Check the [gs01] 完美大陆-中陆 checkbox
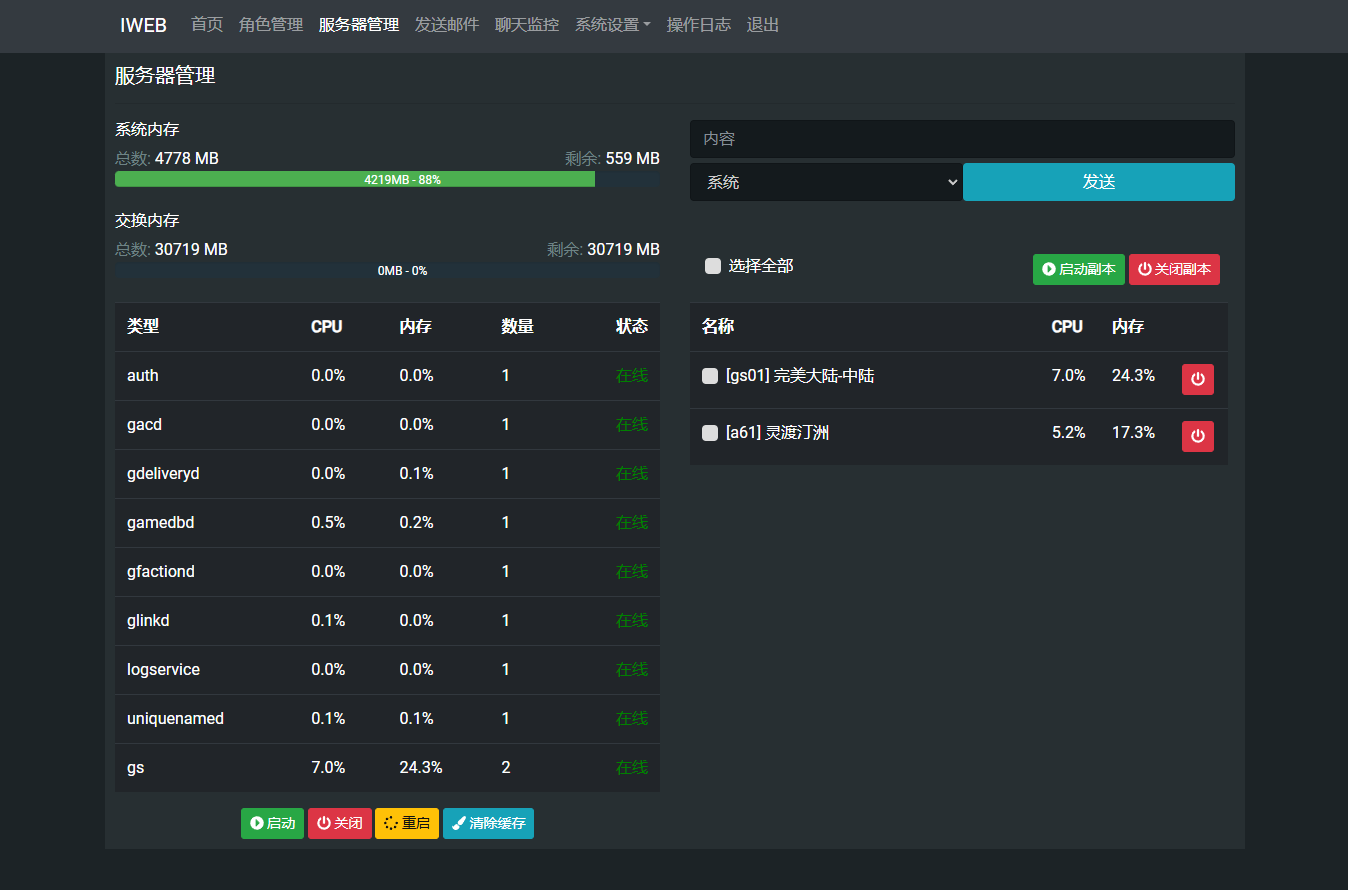The image size is (1348, 890). [x=710, y=376]
